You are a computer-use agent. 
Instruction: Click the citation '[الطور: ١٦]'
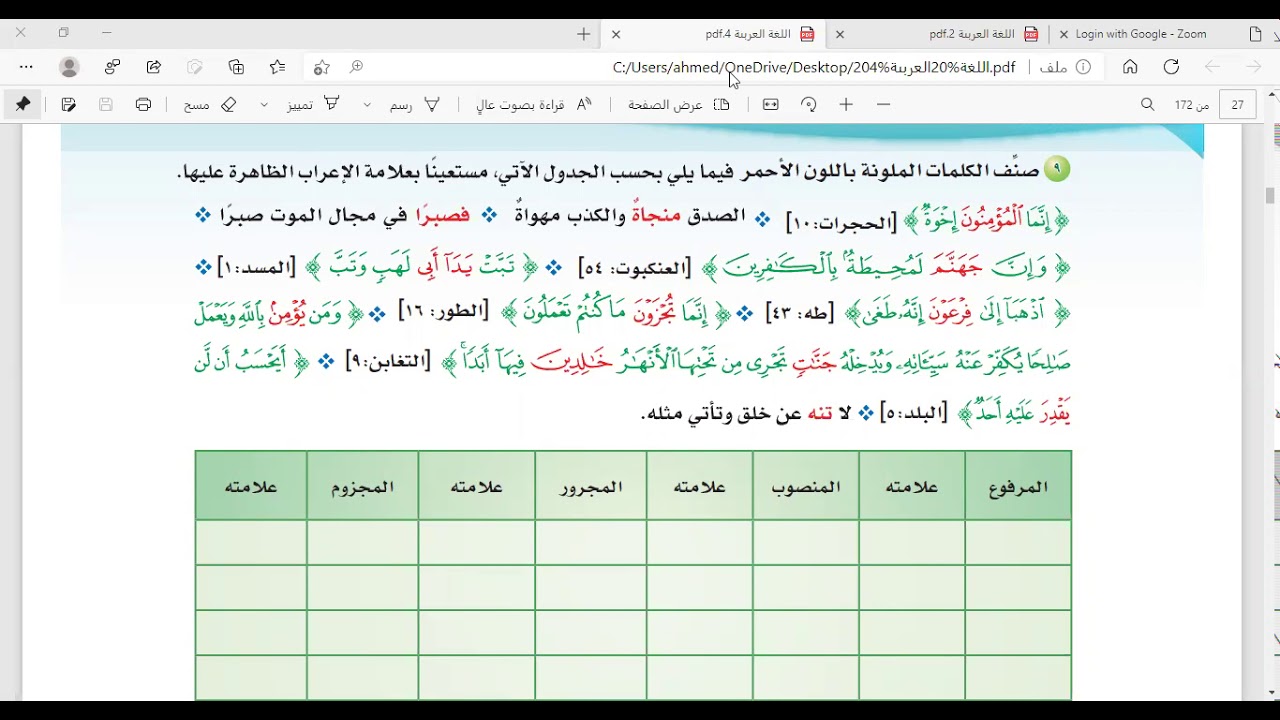click(x=444, y=312)
